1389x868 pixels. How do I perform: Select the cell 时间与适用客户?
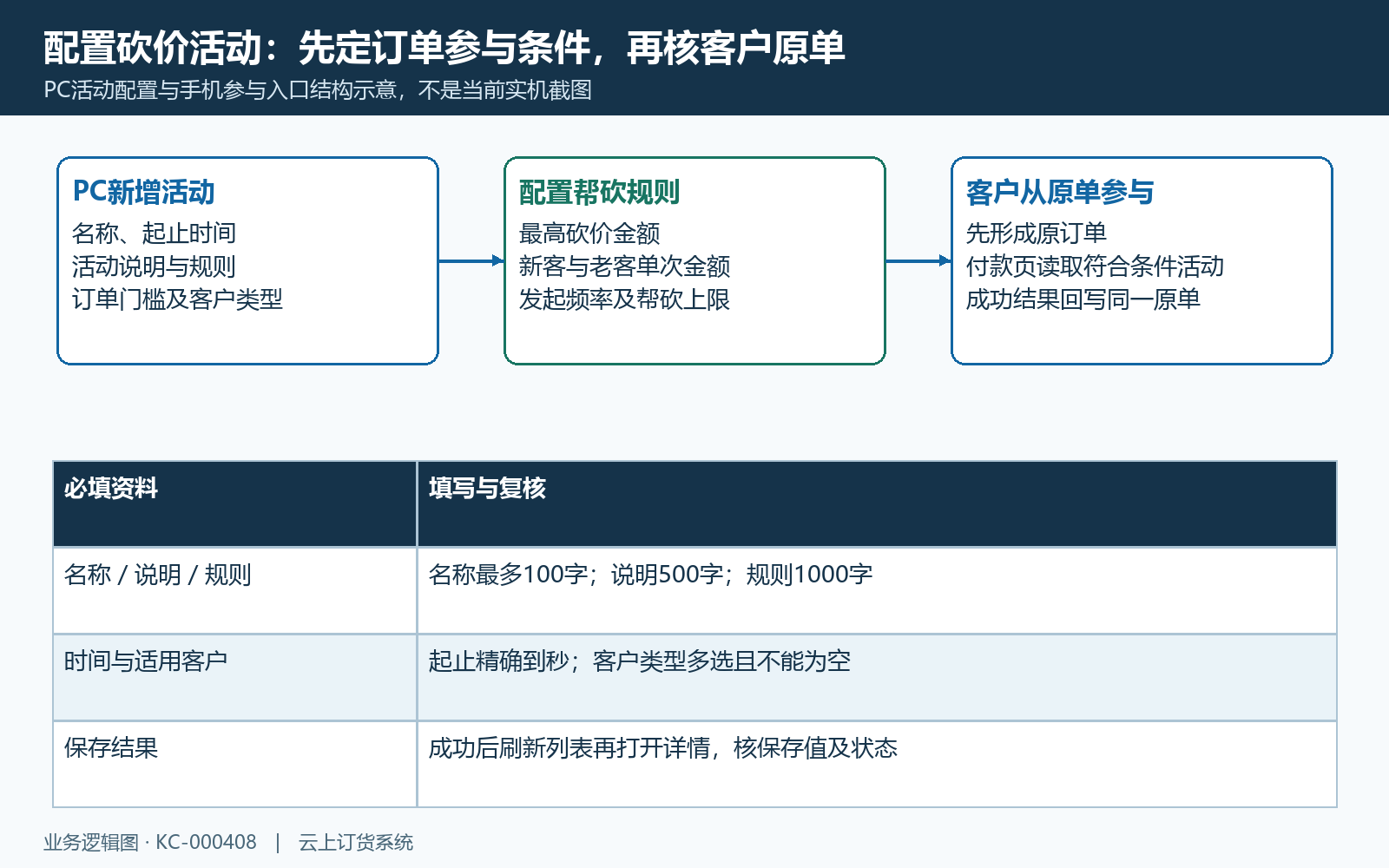[235, 678]
